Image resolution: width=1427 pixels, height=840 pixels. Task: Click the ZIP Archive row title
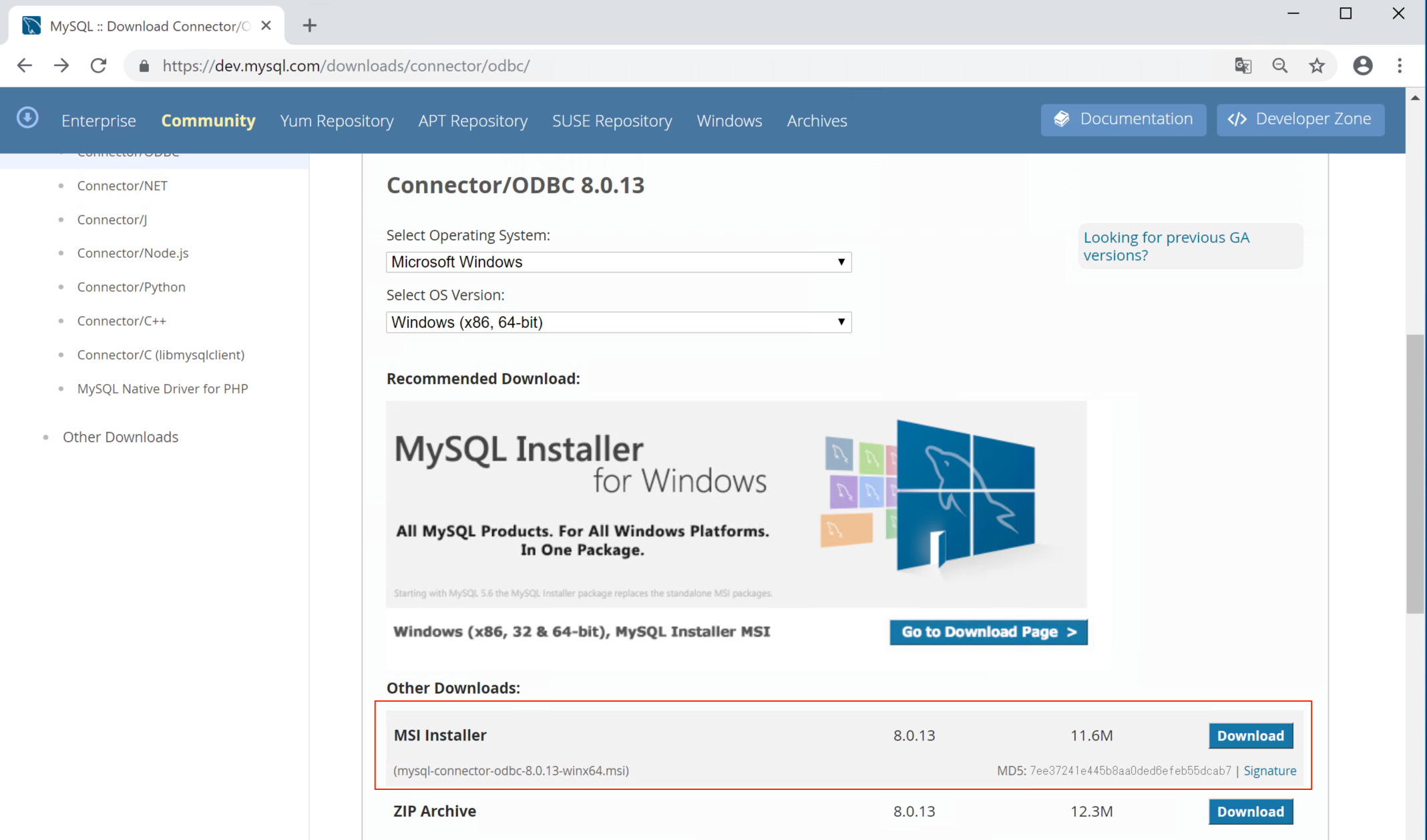[435, 811]
